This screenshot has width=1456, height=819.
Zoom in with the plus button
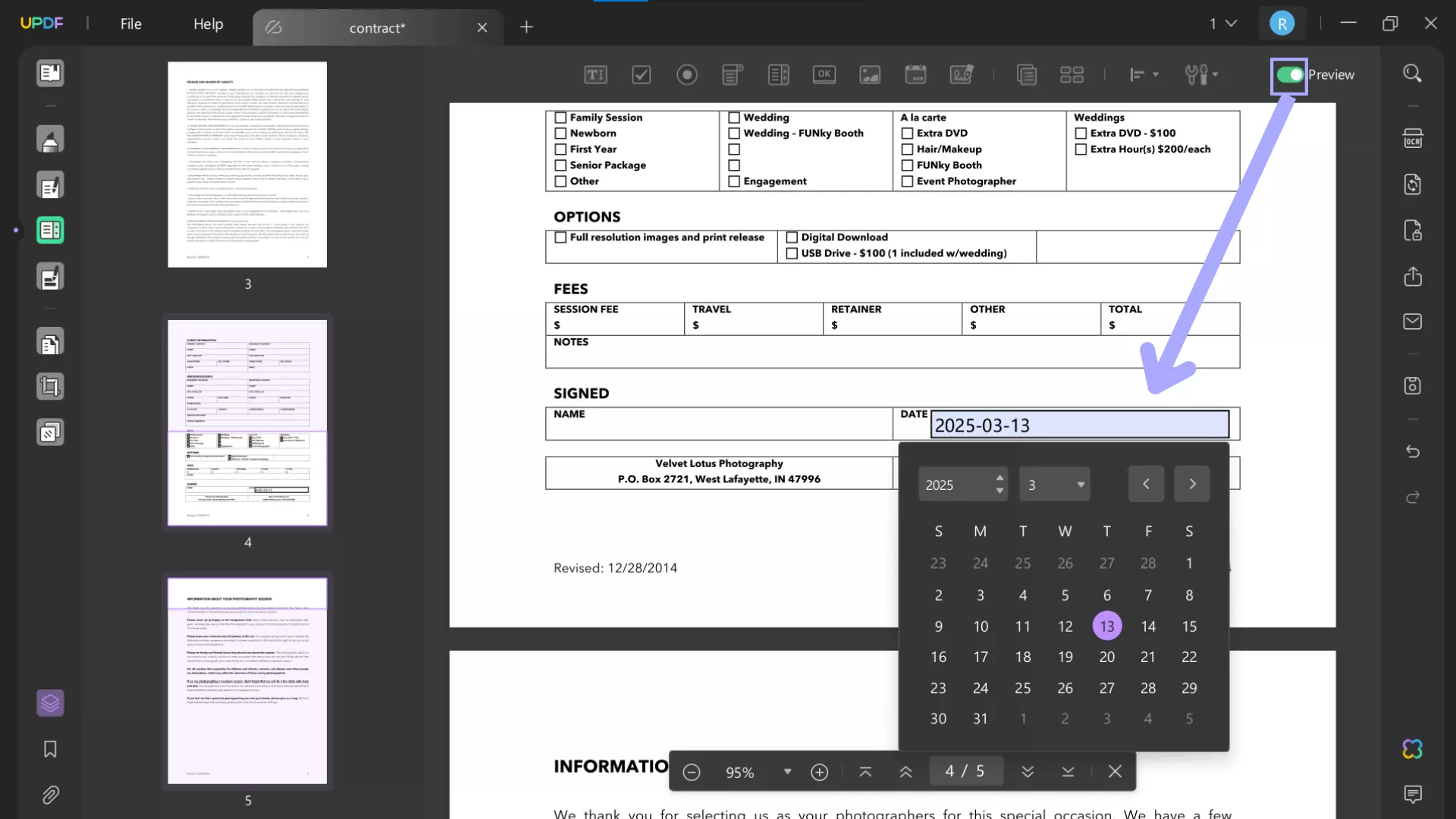click(820, 772)
